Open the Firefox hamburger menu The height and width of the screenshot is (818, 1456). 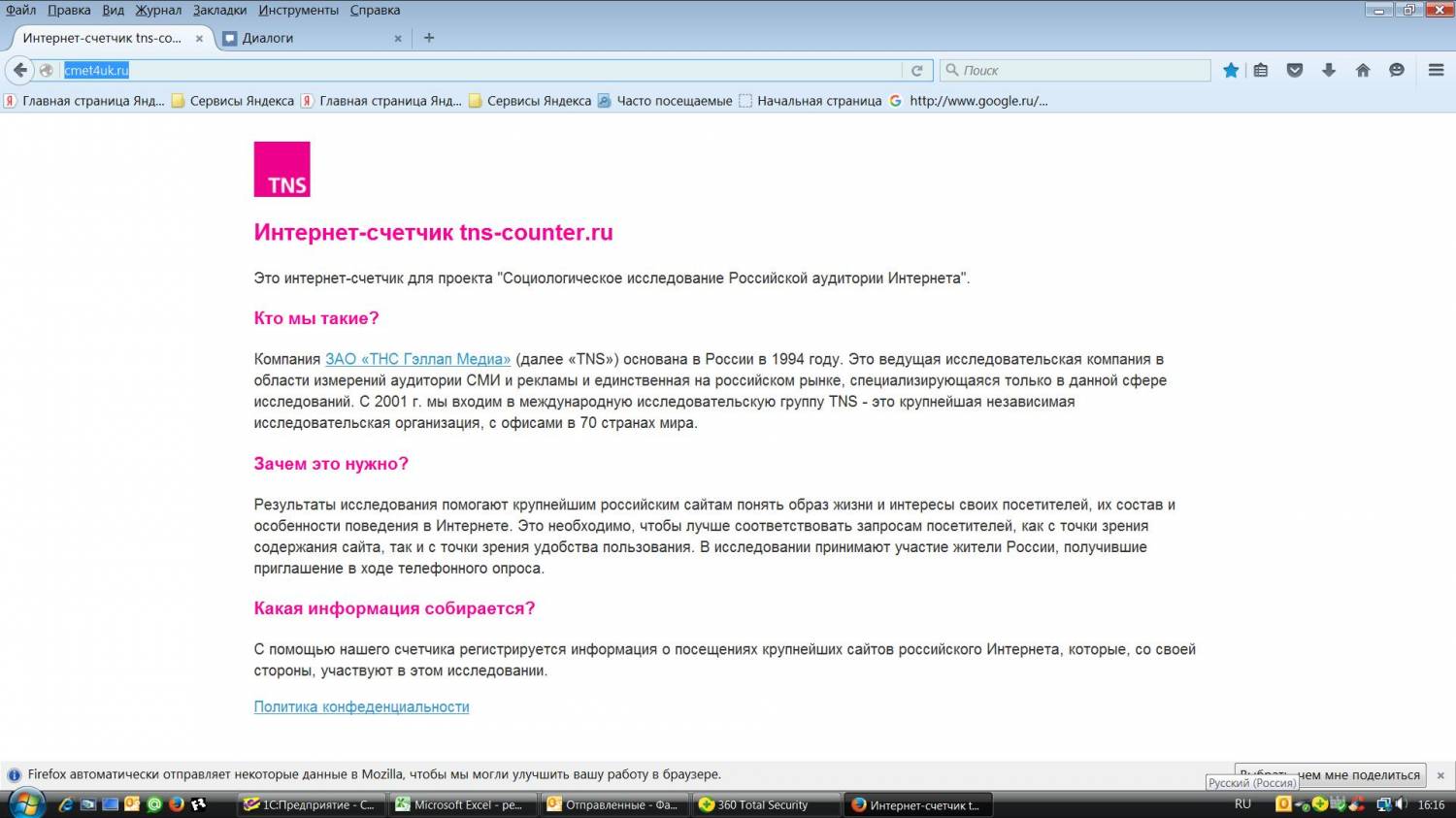pos(1437,70)
